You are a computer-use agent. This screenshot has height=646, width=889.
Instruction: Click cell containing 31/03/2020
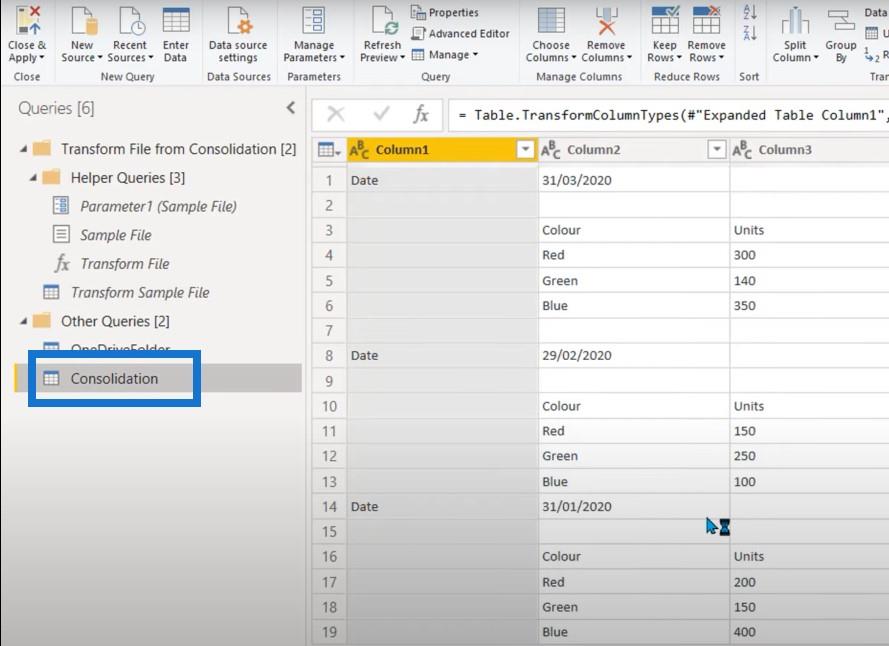(634, 180)
